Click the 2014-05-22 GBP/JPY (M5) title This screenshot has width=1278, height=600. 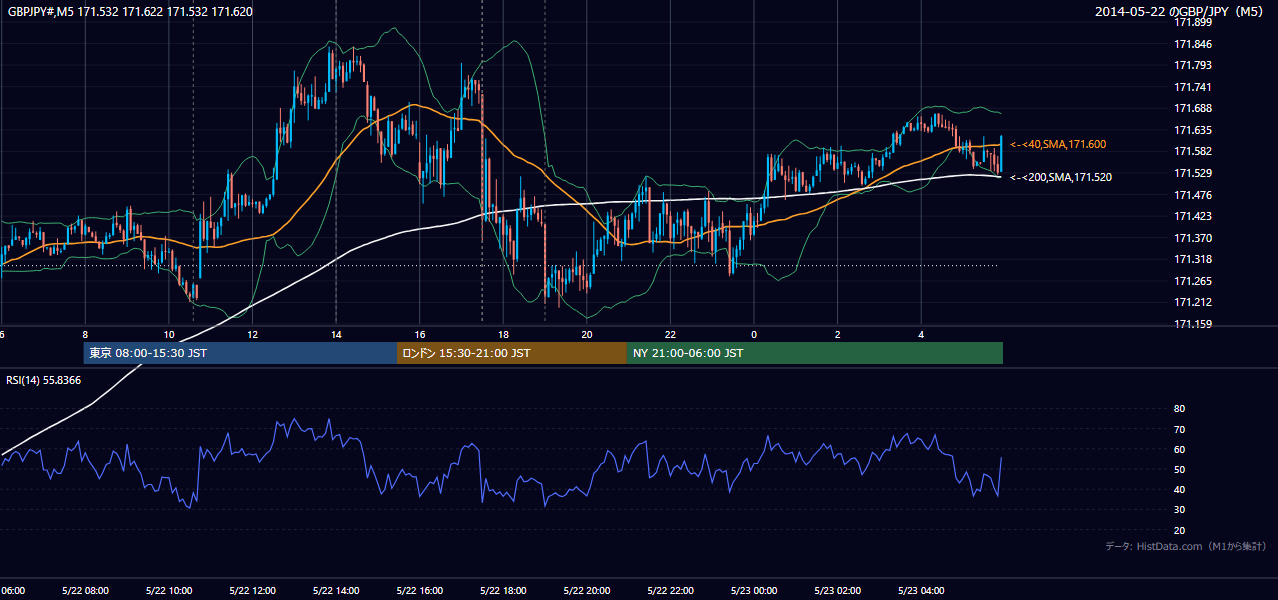click(1180, 11)
